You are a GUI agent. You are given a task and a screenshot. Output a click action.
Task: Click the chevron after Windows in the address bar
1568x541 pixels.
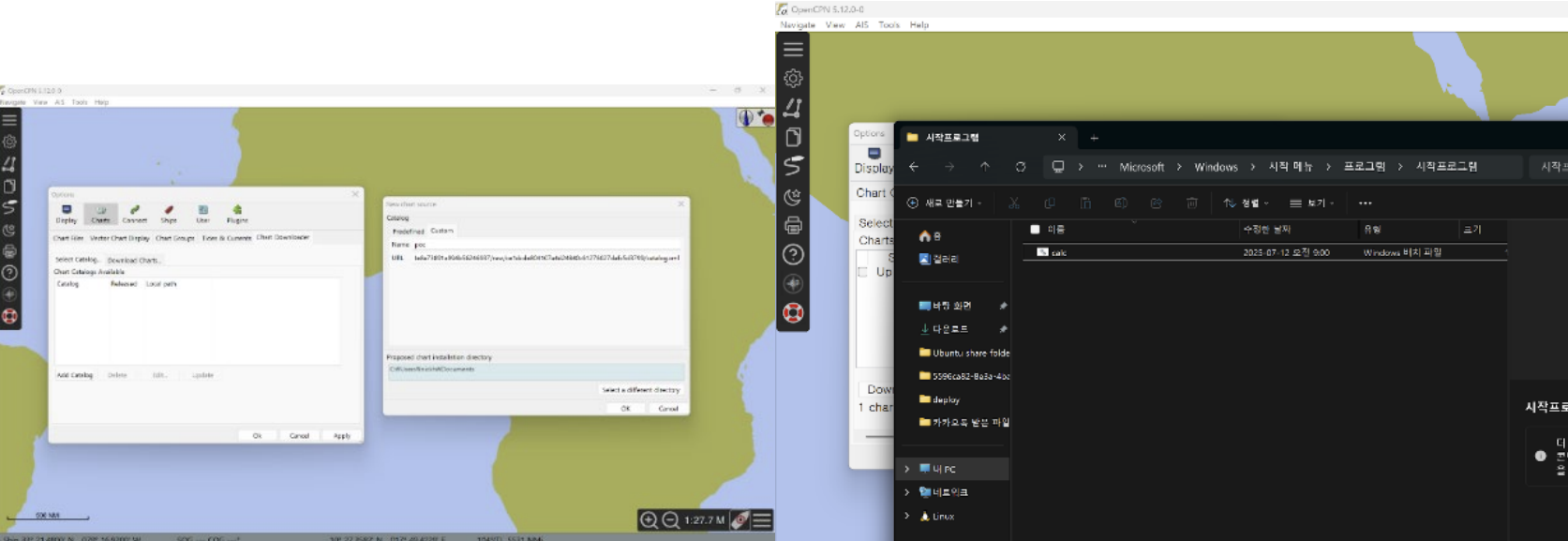[1252, 167]
